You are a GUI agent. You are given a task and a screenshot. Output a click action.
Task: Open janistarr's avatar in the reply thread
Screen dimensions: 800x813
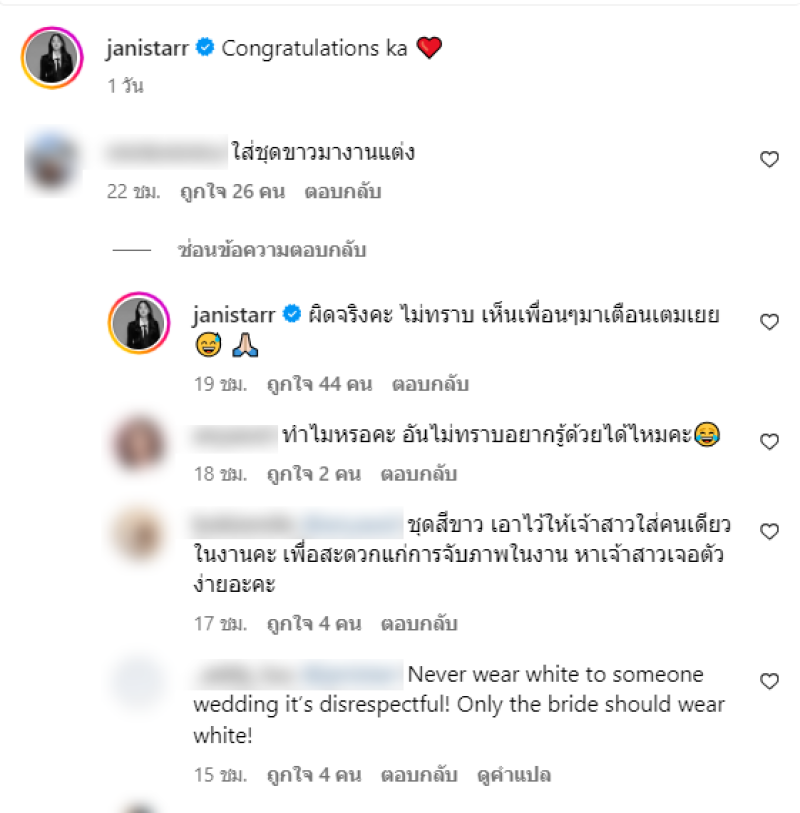tap(139, 323)
